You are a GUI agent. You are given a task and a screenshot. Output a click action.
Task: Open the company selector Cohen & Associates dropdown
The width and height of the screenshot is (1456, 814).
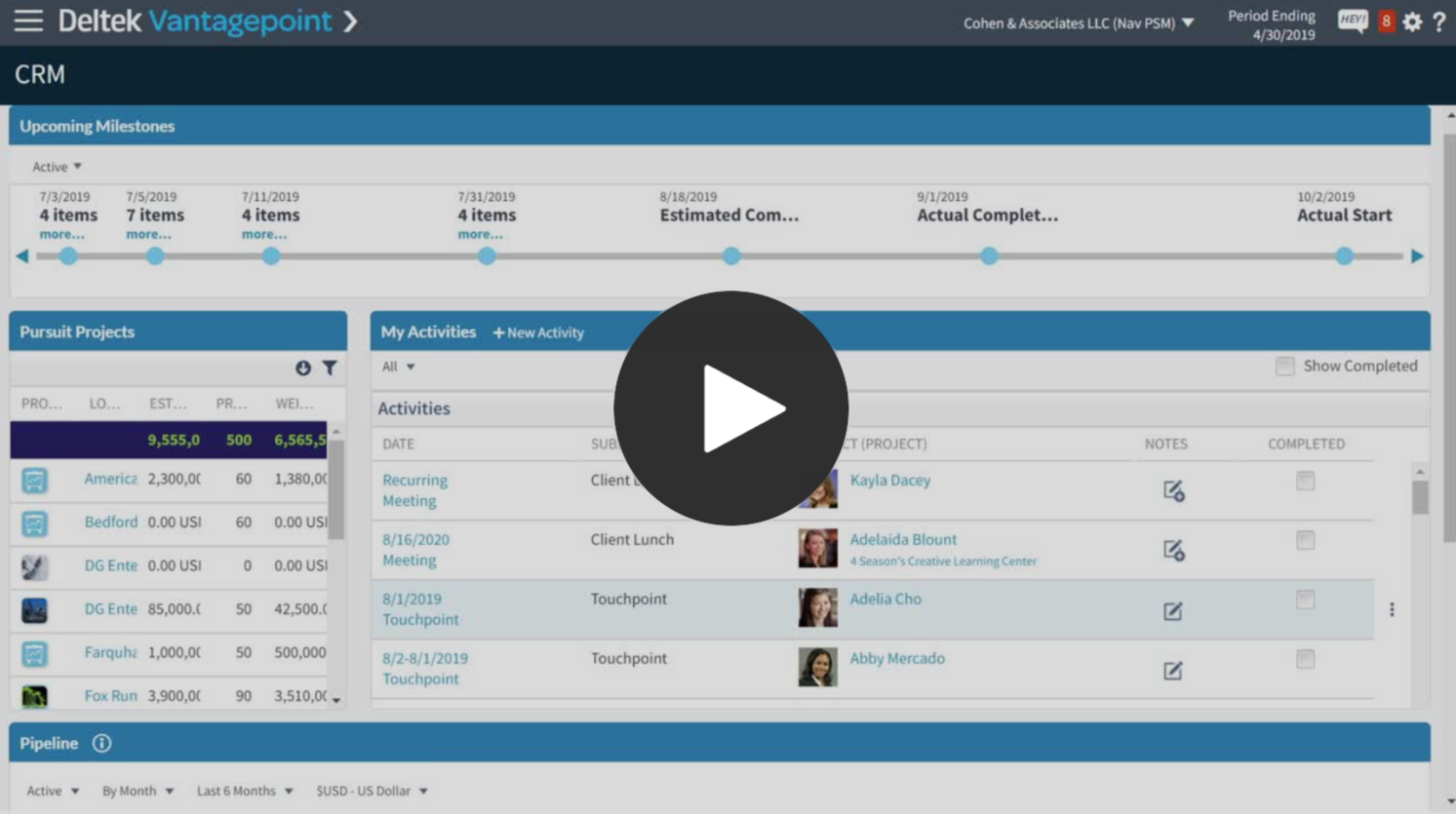(1079, 22)
